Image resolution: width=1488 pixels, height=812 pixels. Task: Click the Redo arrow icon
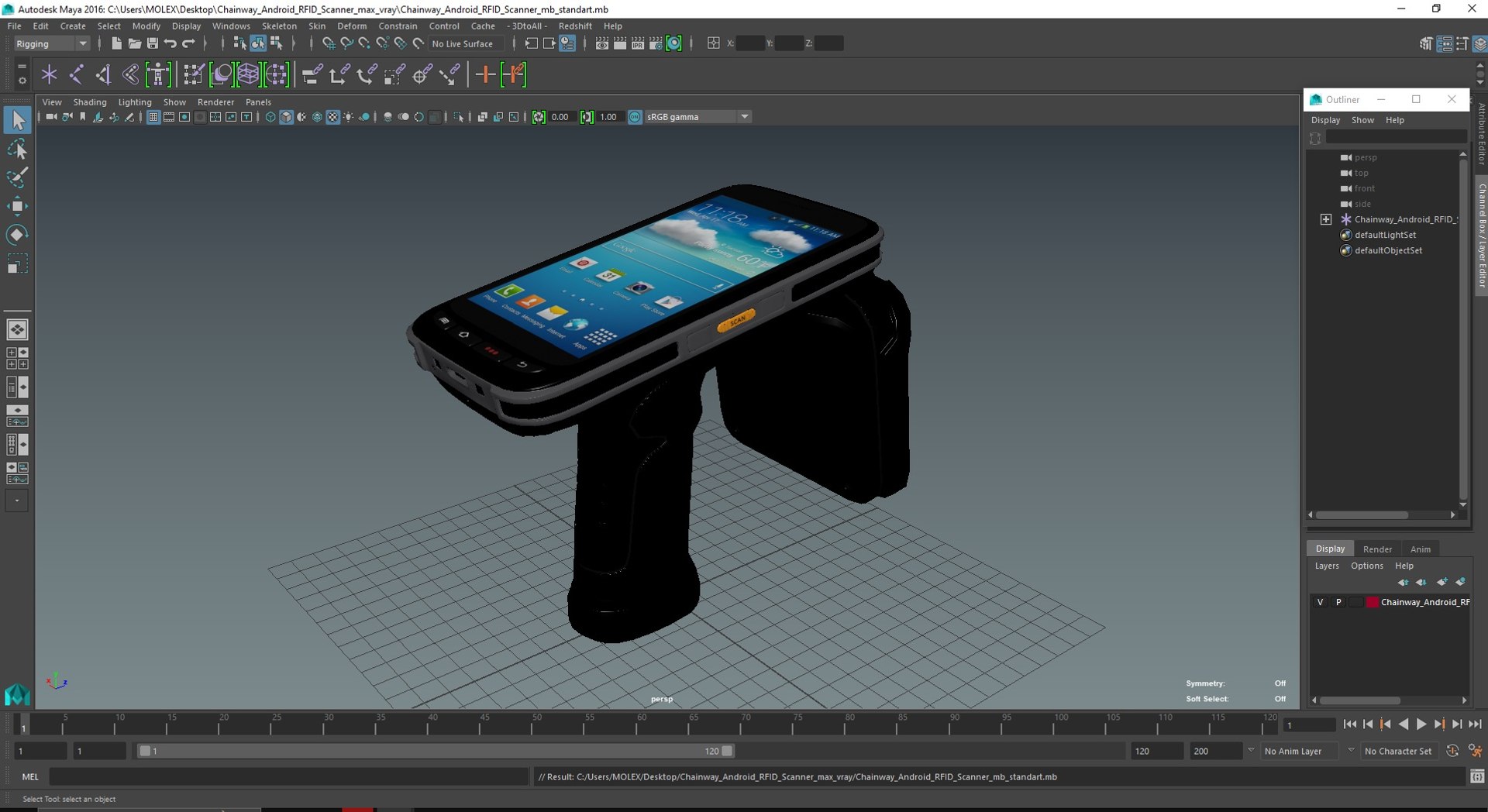click(188, 43)
